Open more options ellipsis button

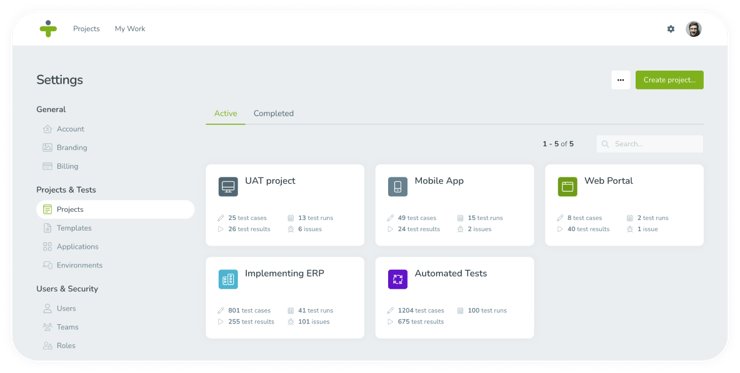point(621,80)
